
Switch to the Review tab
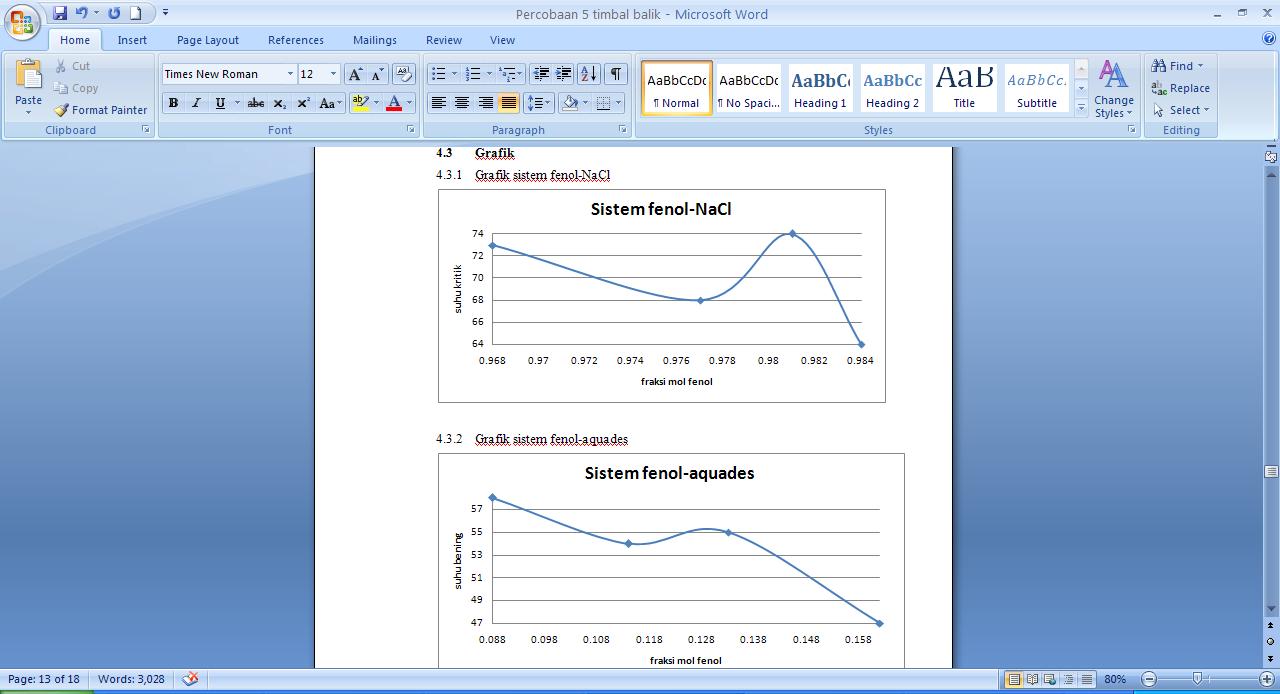pos(444,40)
